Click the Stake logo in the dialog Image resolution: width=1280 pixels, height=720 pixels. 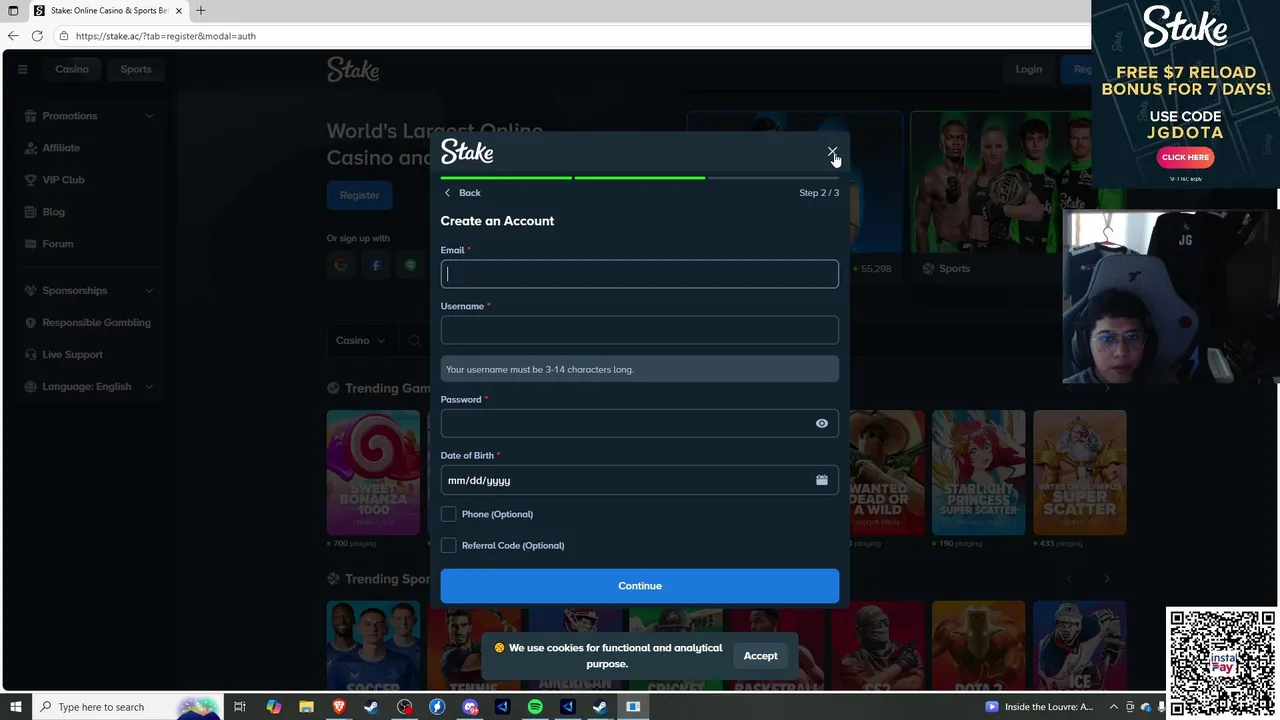coord(467,152)
